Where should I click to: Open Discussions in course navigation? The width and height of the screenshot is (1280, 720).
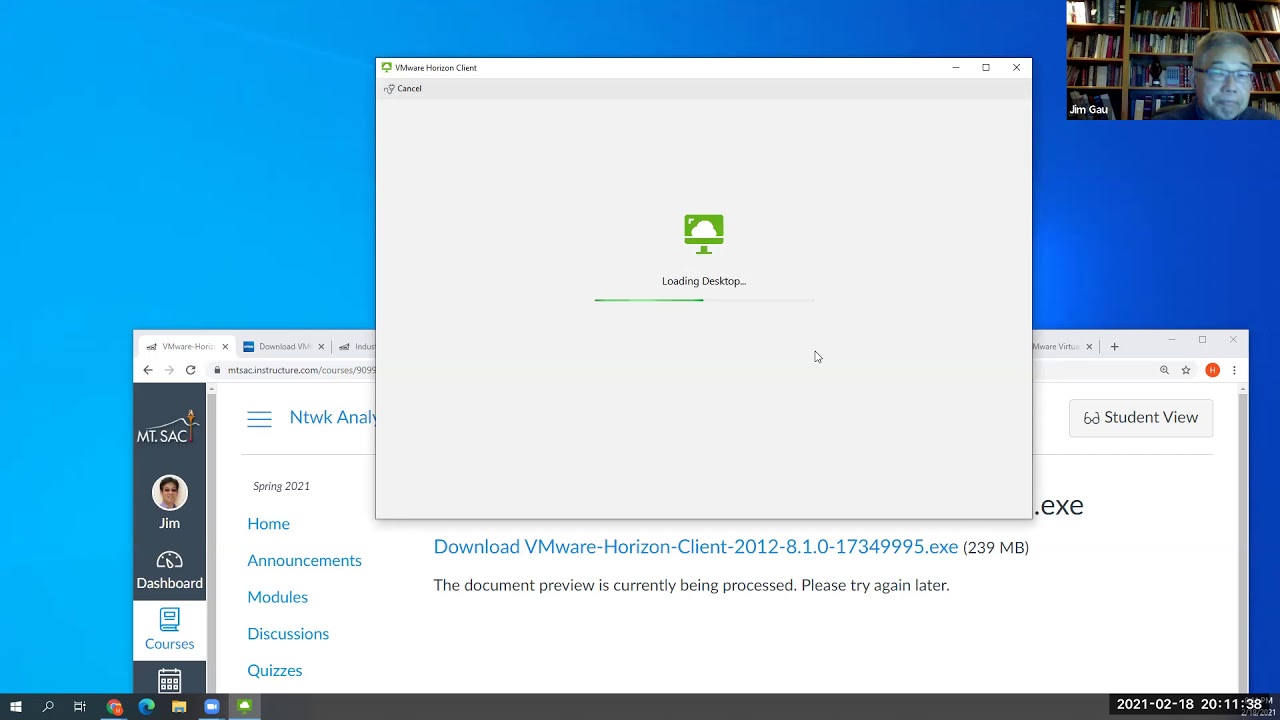coord(288,634)
